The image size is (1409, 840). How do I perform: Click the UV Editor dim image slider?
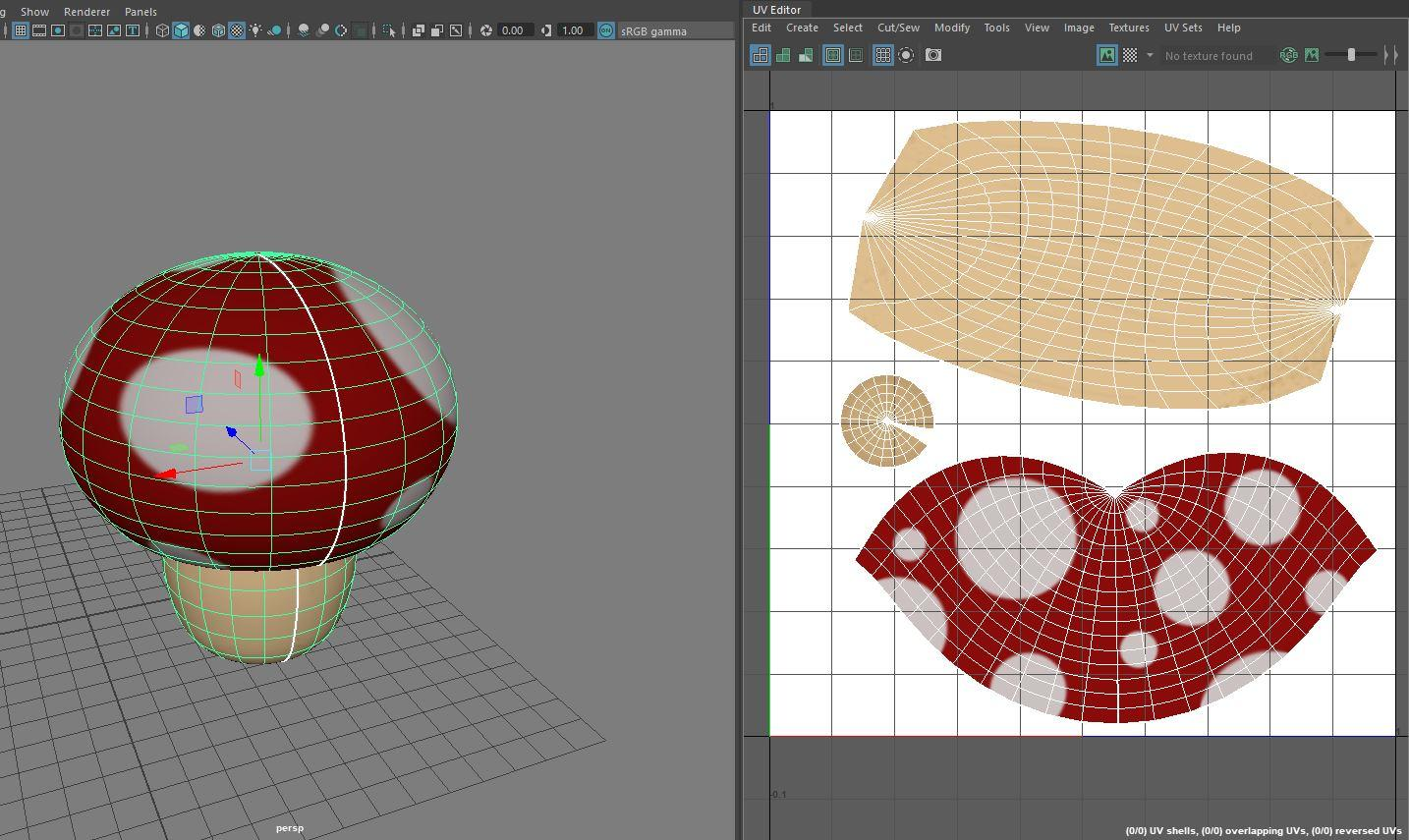[1351, 55]
